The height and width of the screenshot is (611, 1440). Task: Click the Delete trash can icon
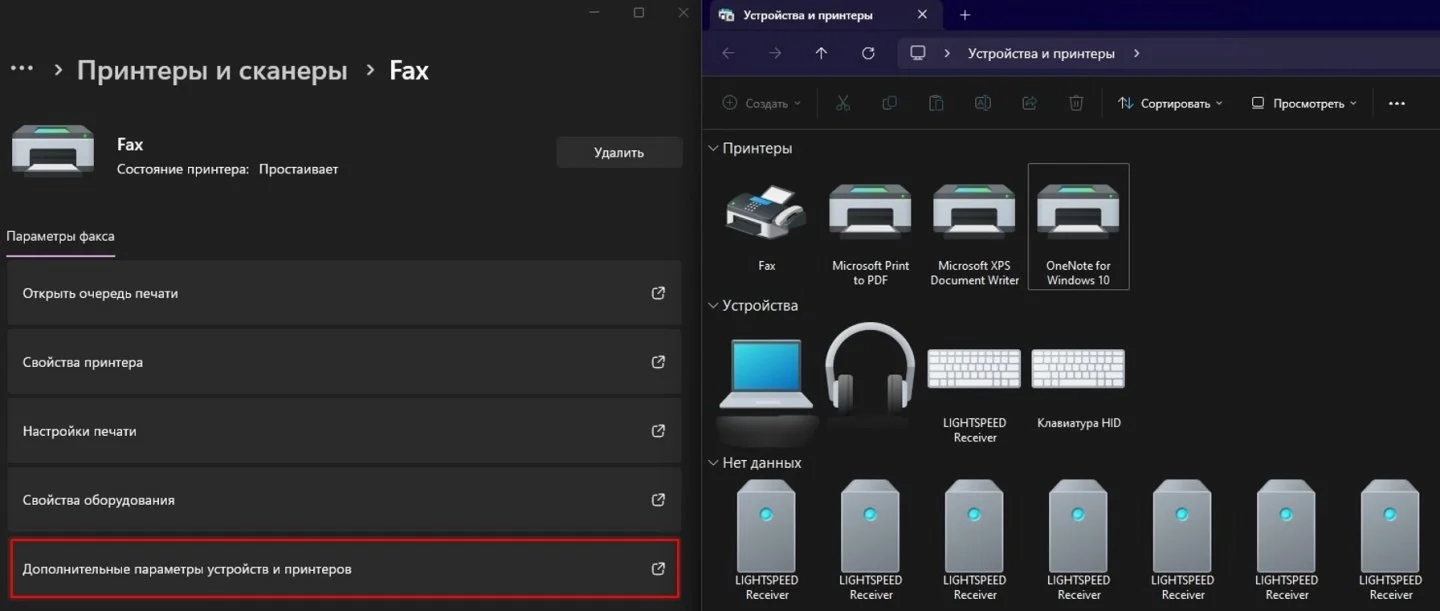click(1076, 103)
